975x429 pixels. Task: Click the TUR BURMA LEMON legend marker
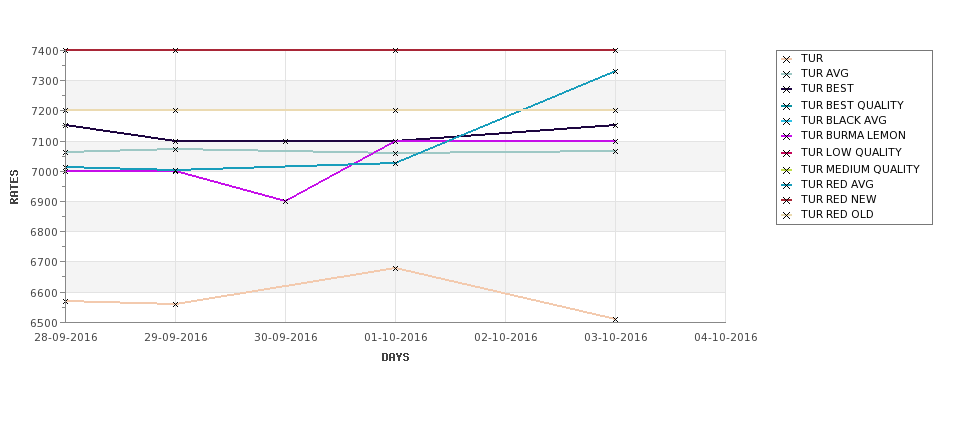pyautogui.click(x=787, y=136)
